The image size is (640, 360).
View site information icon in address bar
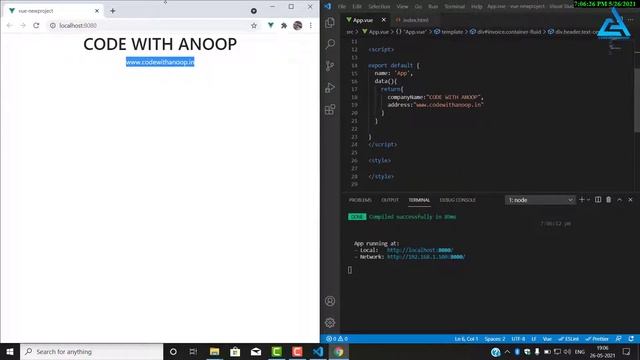[x=53, y=25]
